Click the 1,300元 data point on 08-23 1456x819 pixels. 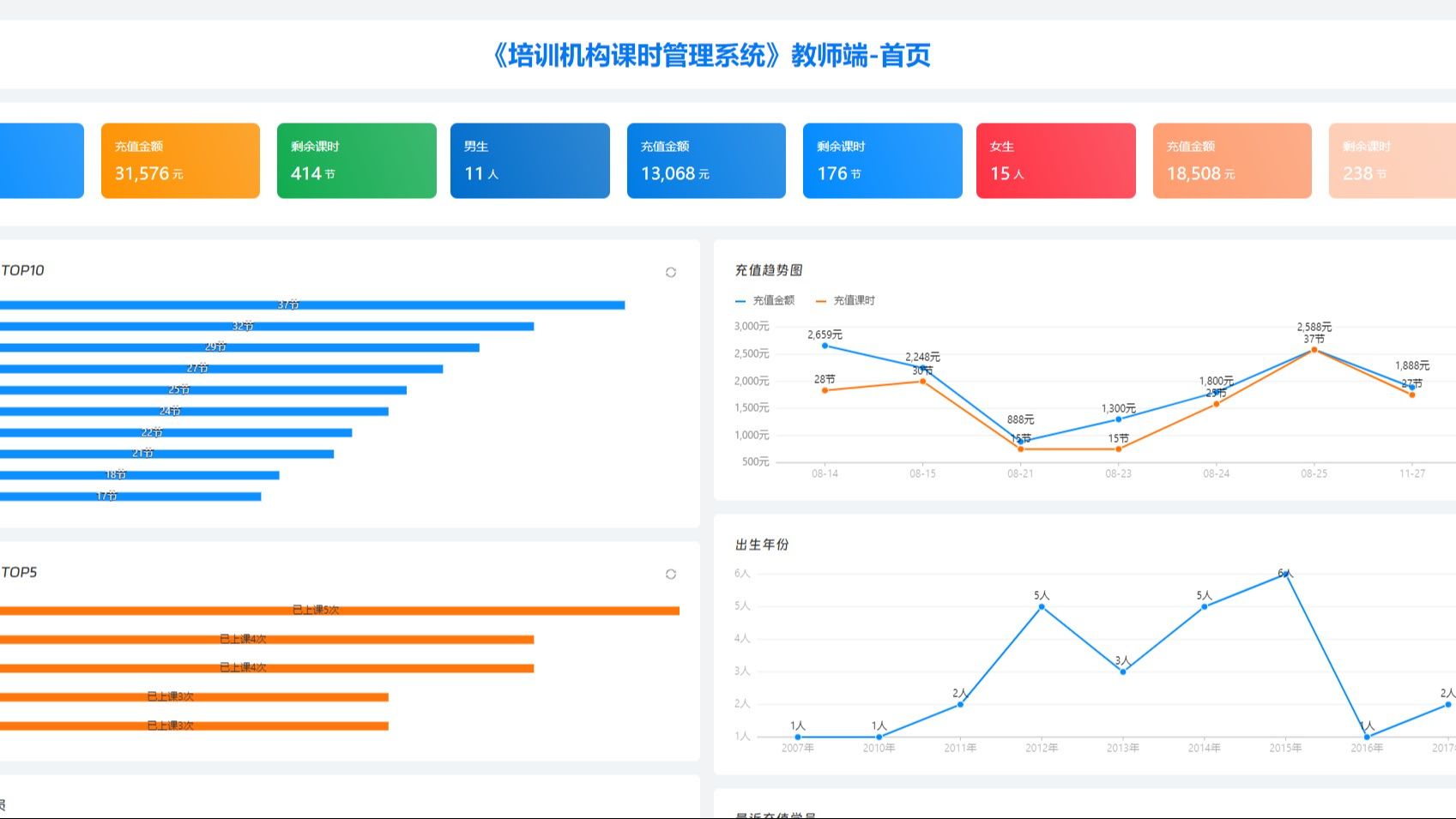pos(1119,419)
